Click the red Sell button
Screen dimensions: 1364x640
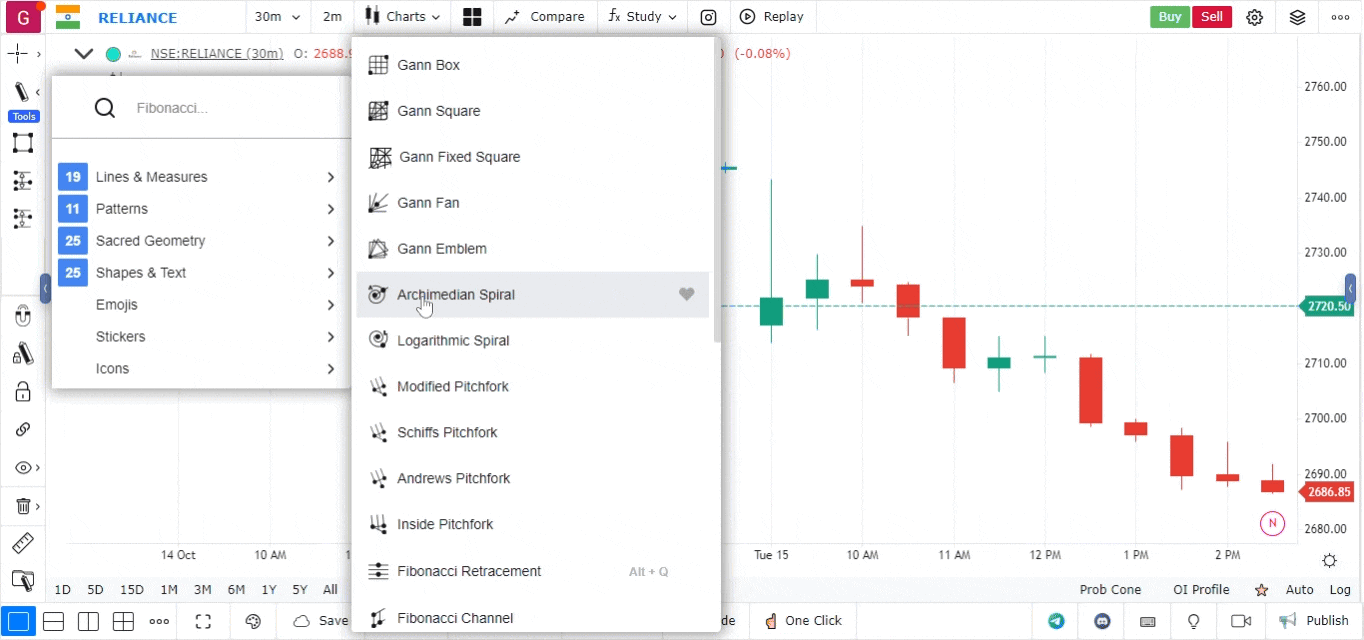[1211, 17]
